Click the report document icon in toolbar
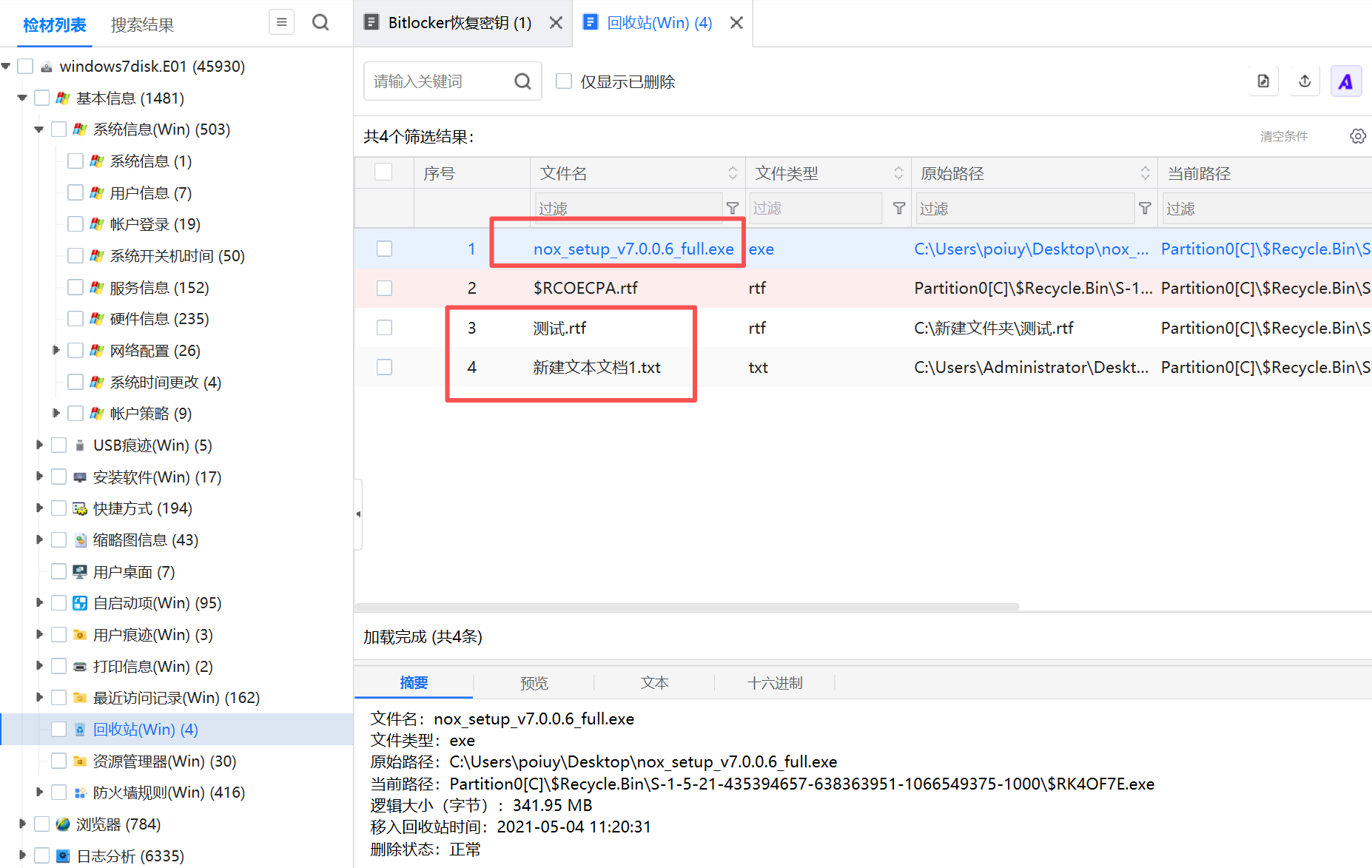The width and height of the screenshot is (1372, 868). (1263, 81)
